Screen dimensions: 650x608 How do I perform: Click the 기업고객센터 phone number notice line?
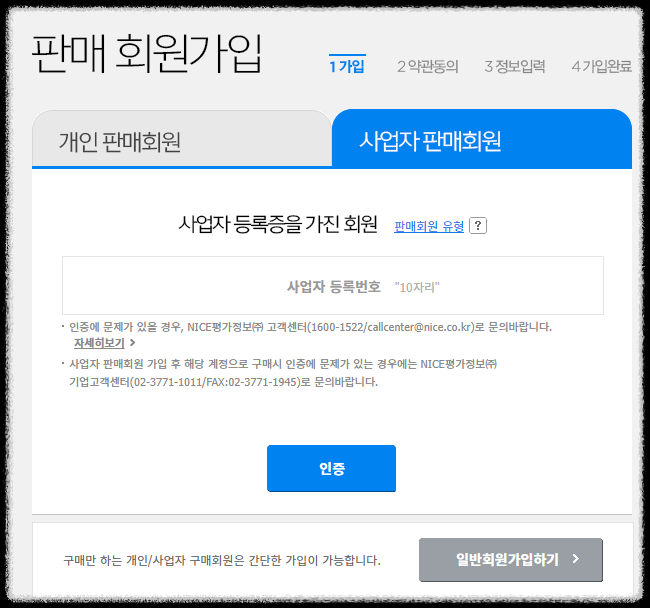pyautogui.click(x=223, y=382)
